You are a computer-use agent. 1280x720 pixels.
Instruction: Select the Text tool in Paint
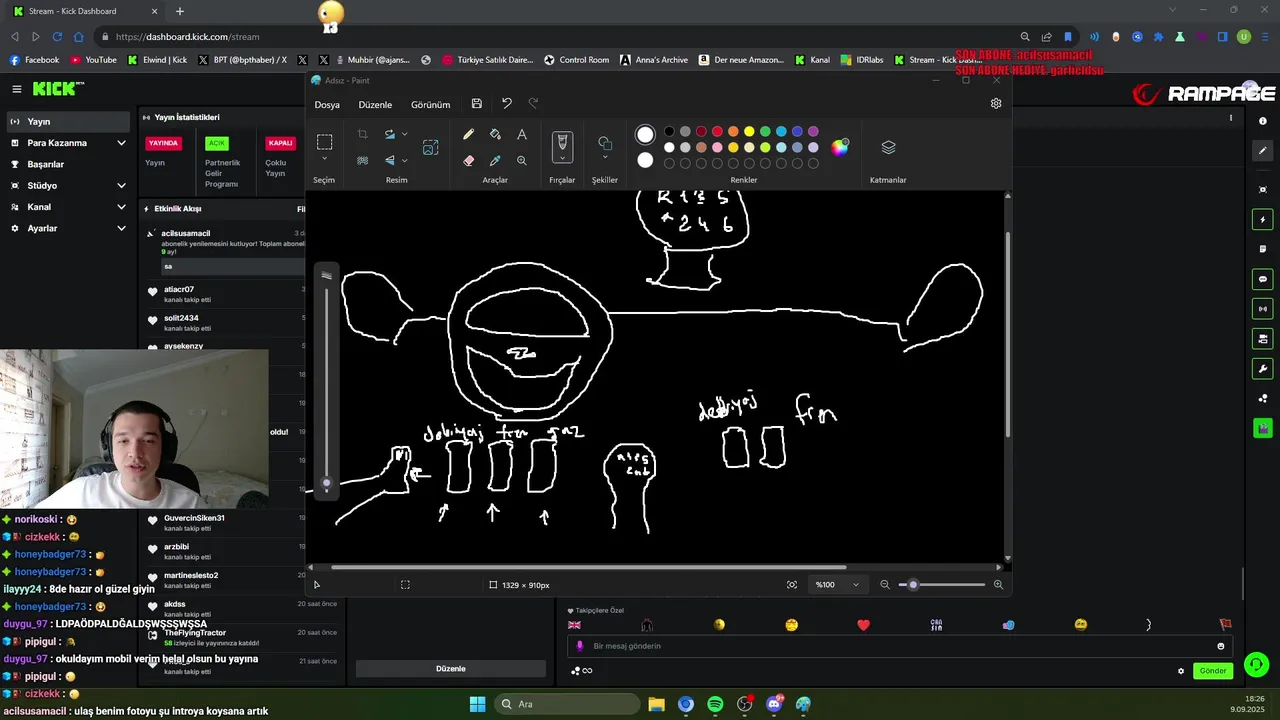tap(521, 134)
